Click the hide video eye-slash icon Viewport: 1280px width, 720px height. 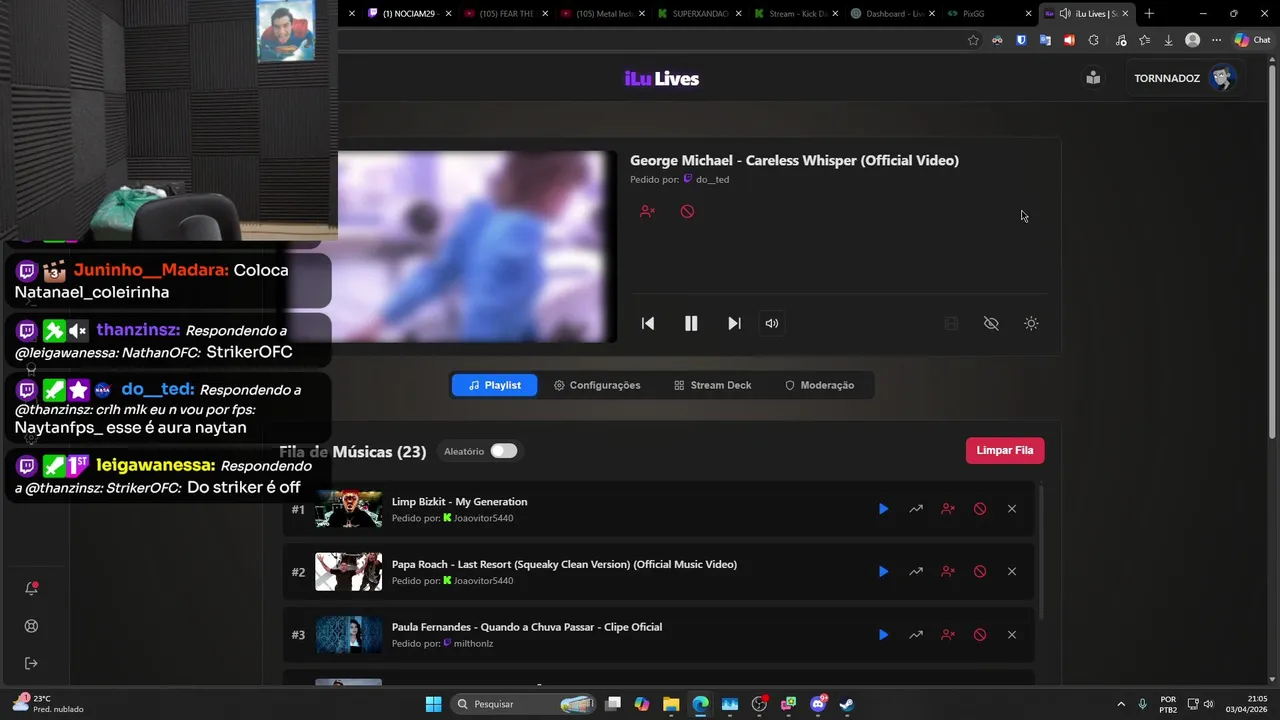991,323
